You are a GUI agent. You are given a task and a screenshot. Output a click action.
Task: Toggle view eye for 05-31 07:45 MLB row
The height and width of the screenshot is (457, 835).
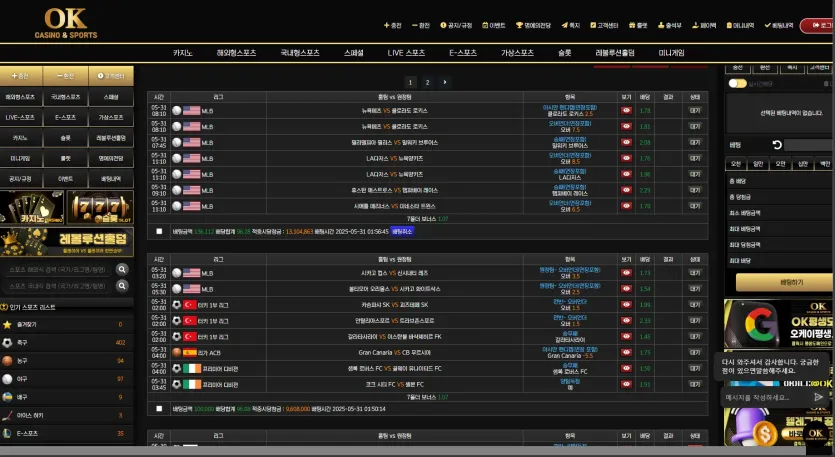coord(626,142)
